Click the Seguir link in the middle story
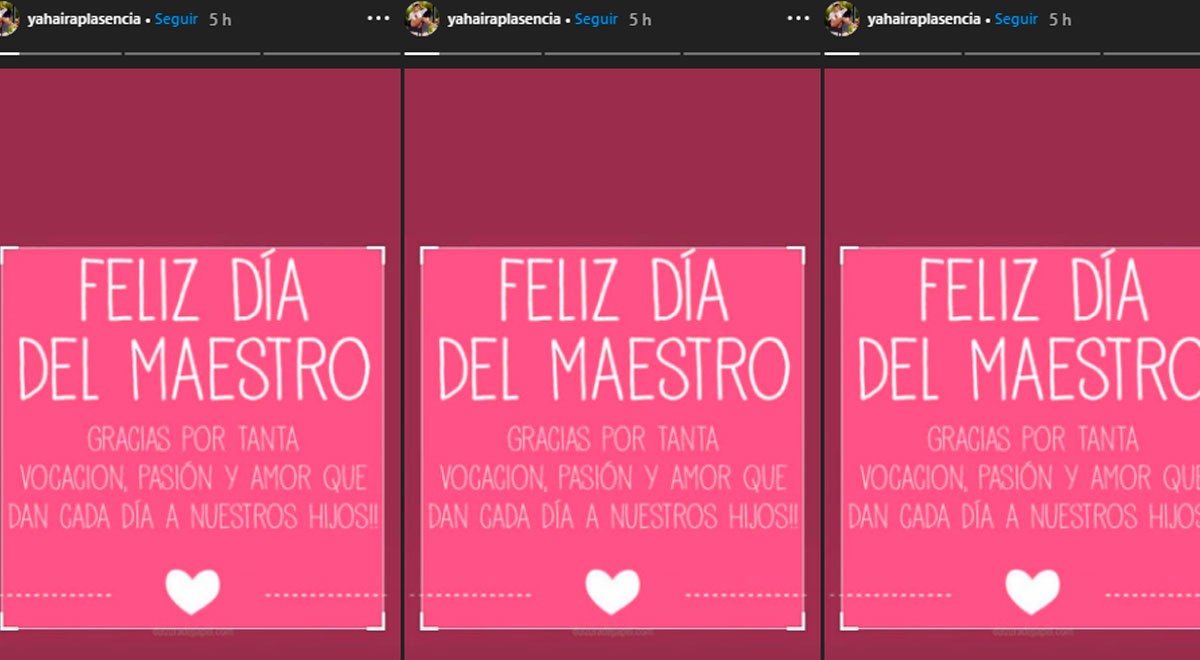The width and height of the screenshot is (1200, 660). point(596,19)
